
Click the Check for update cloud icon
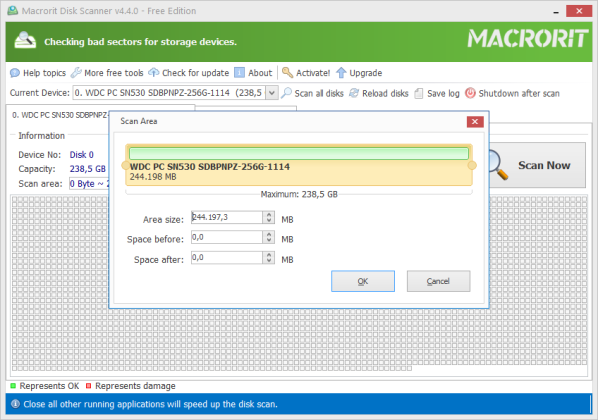point(154,72)
